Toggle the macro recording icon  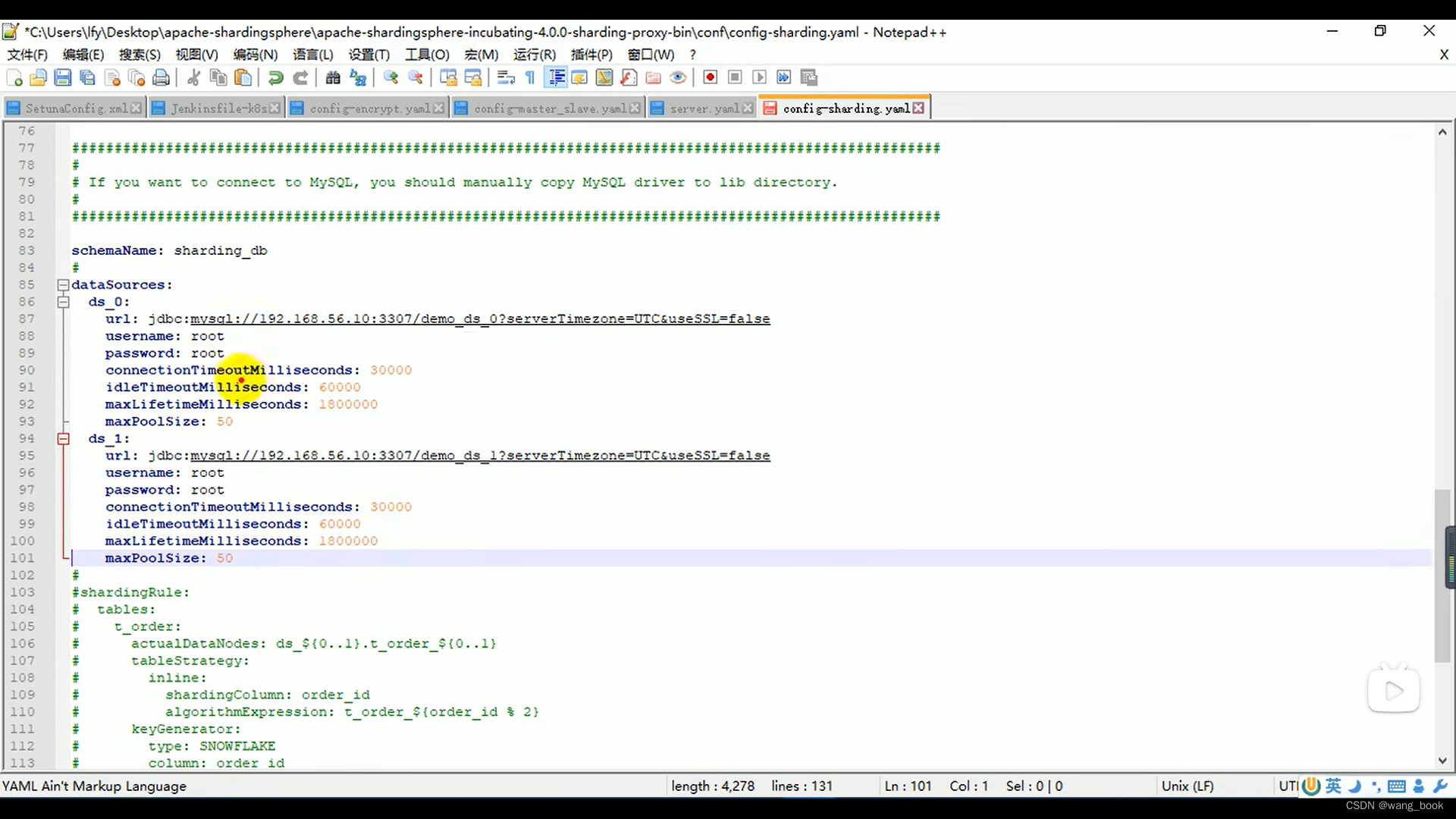coord(710,77)
